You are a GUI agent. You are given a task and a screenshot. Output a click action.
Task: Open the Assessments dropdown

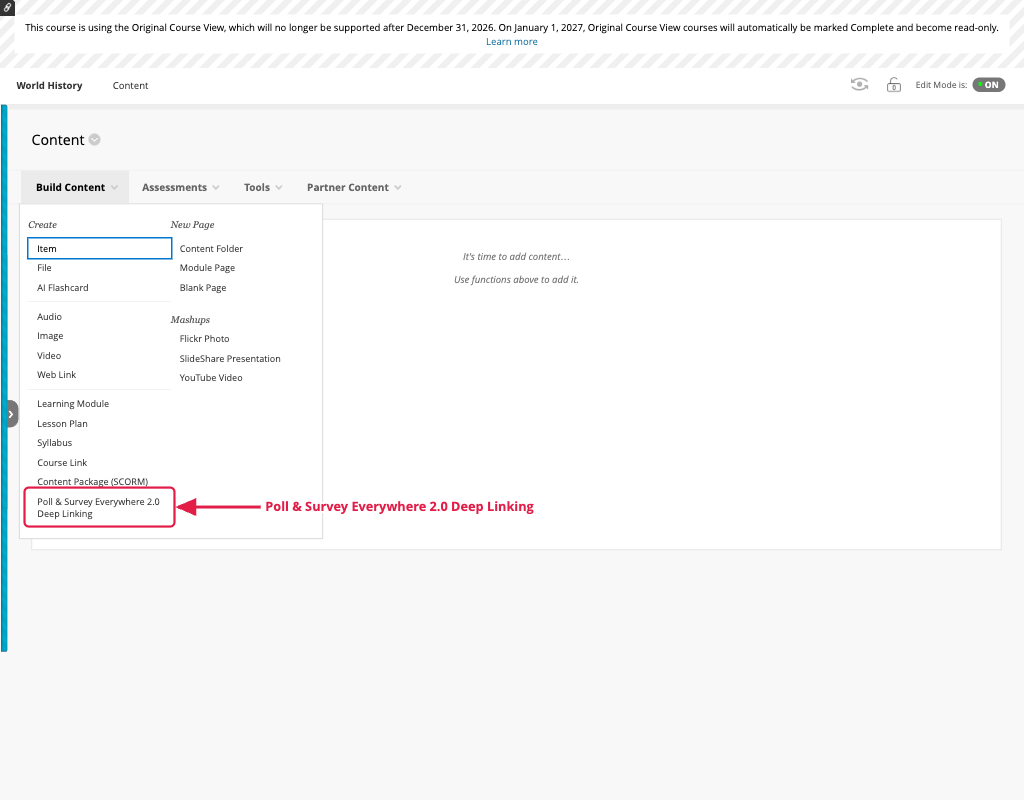click(180, 187)
